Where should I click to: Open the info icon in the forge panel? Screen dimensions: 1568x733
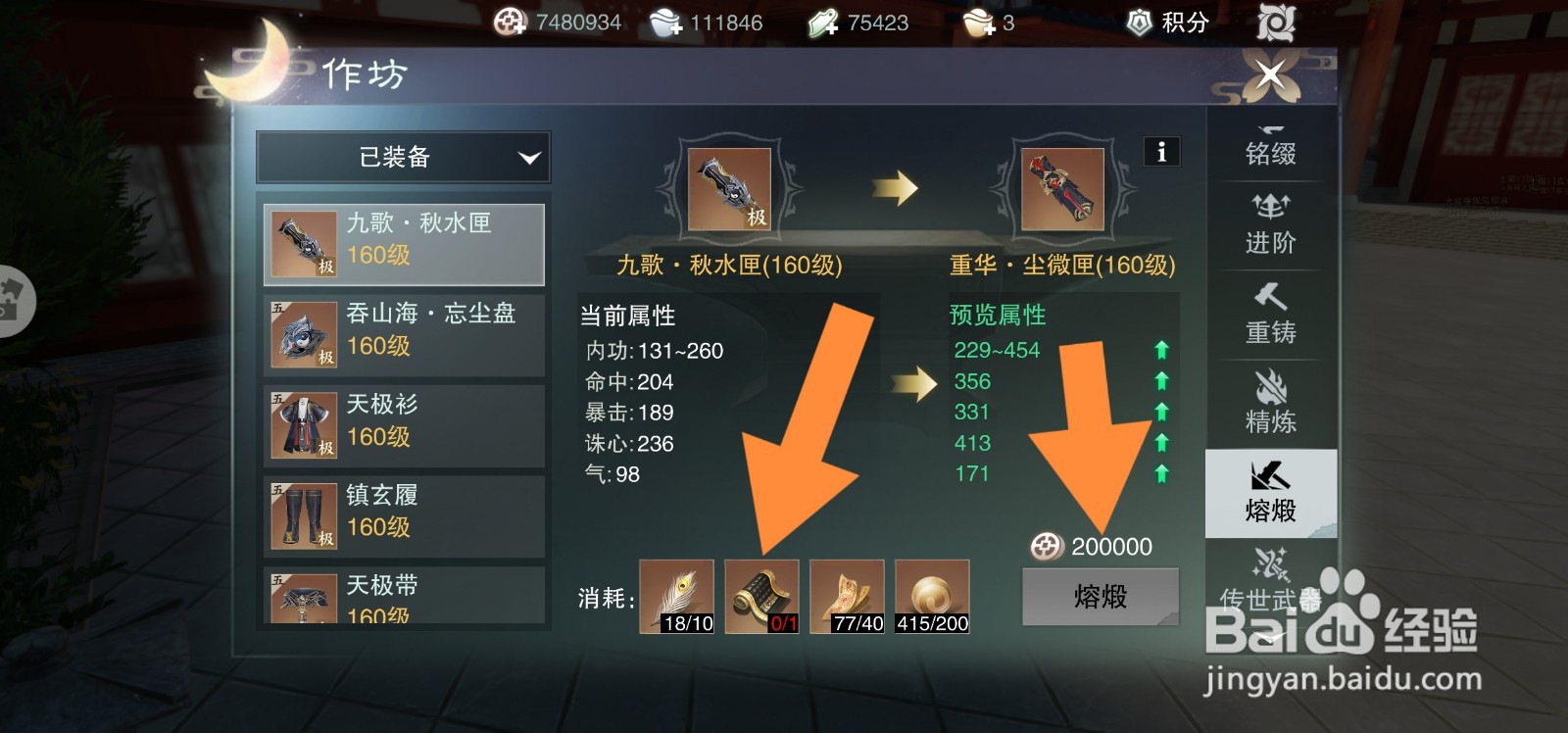[1161, 152]
